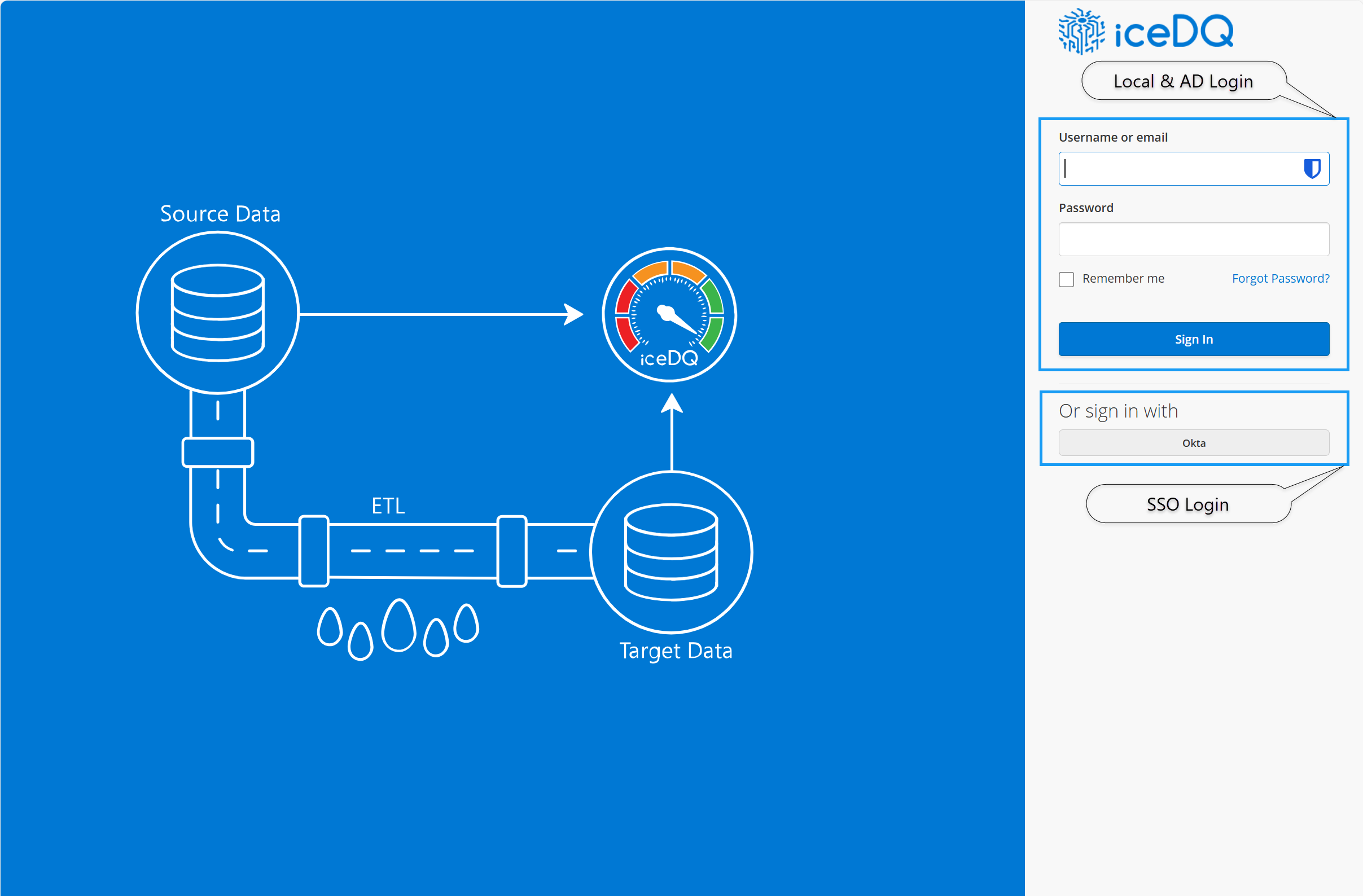The width and height of the screenshot is (1363, 896).
Task: Click the iceDQ gauge icon in diagram
Action: pyautogui.click(x=669, y=315)
